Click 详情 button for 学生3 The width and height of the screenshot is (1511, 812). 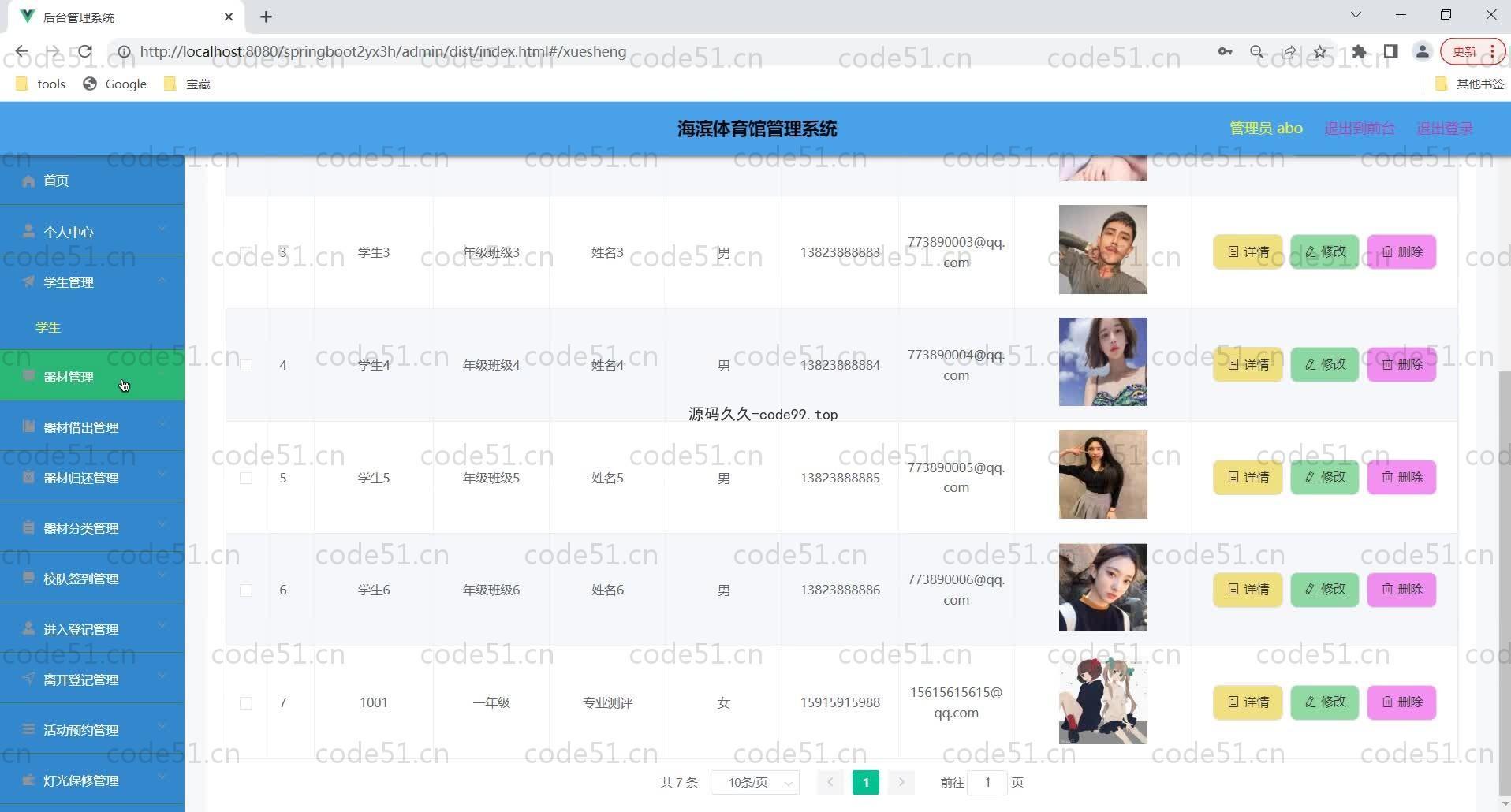tap(1248, 252)
